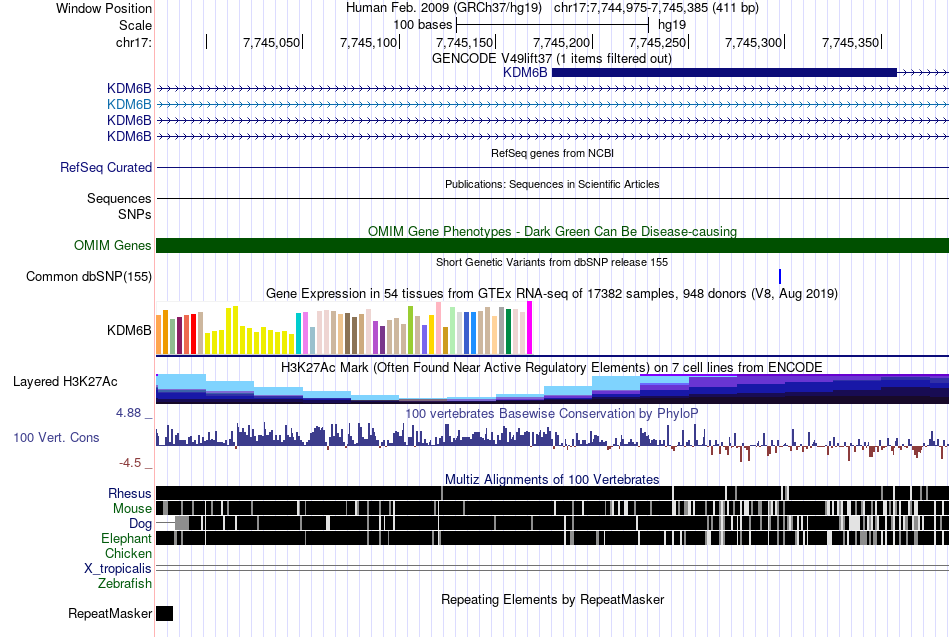
Task: Click the KDM6B label beside the exon block
Action: click(525, 73)
